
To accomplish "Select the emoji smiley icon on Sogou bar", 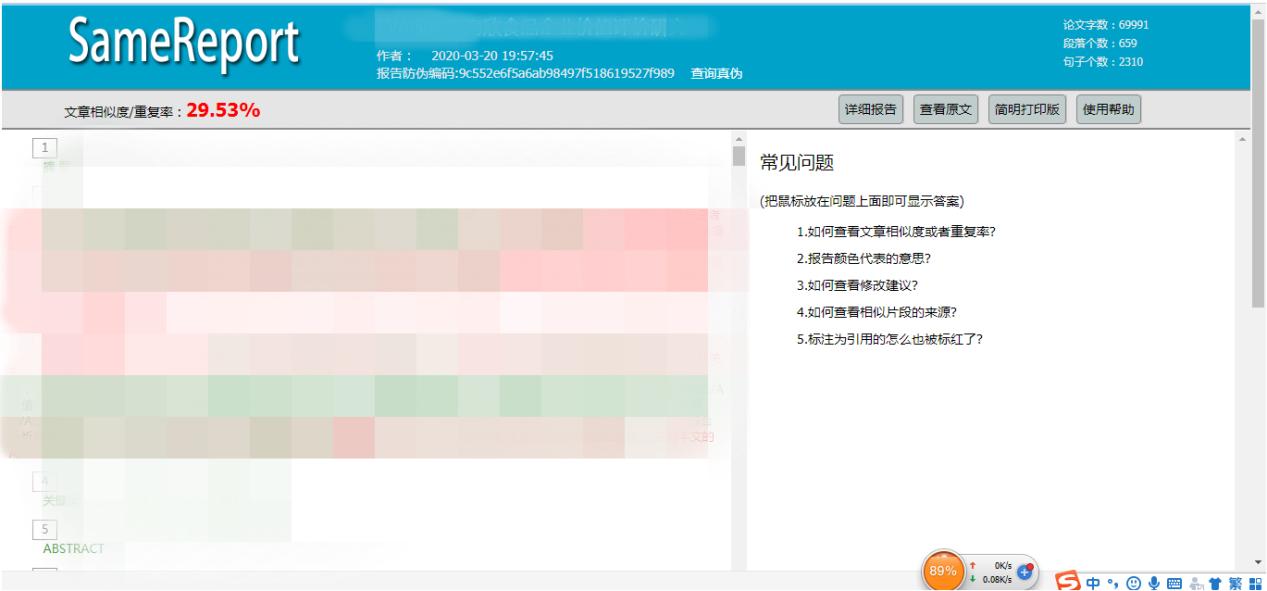I will [1134, 581].
